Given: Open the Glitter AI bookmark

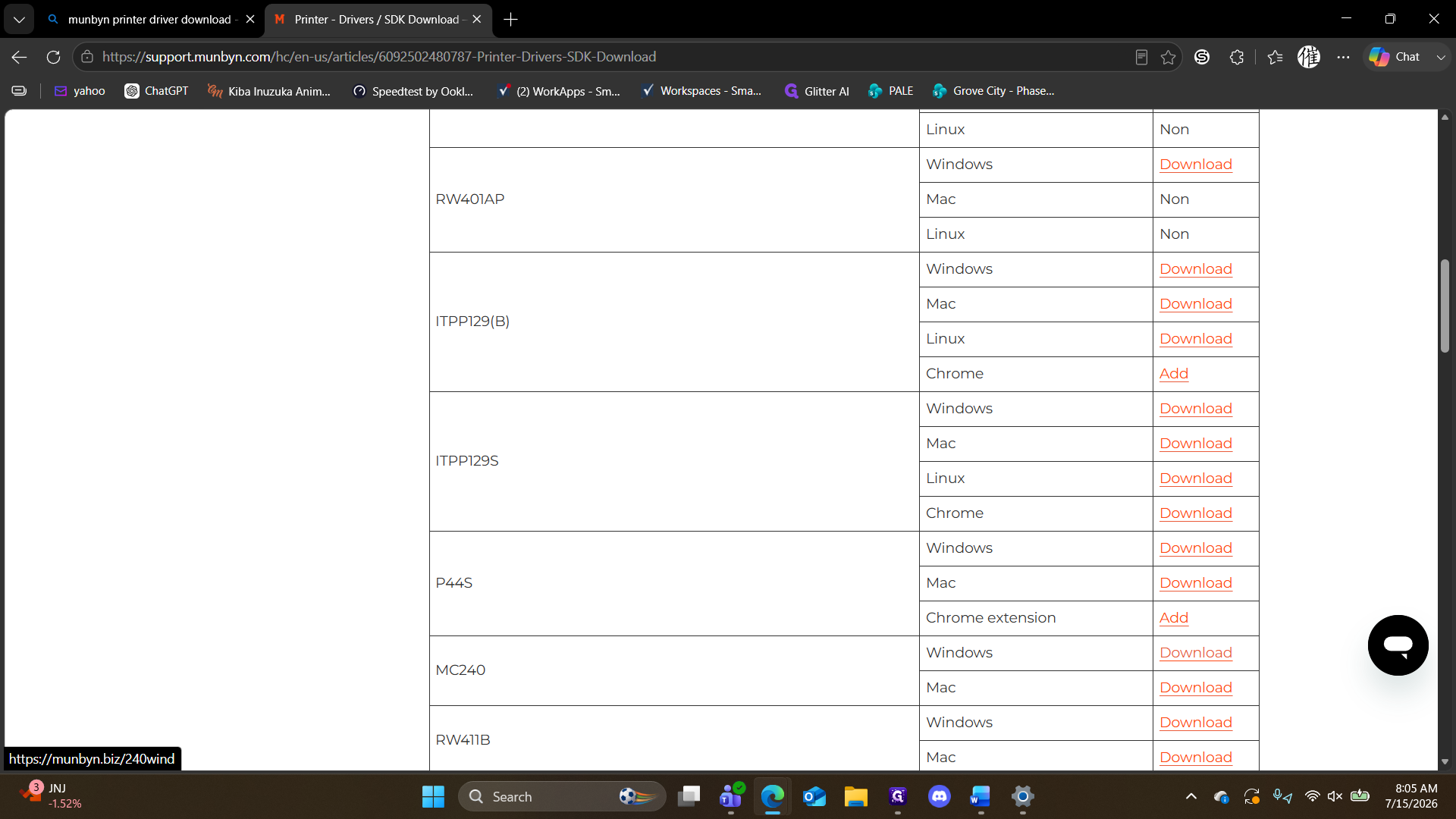Looking at the screenshot, I should 817,91.
